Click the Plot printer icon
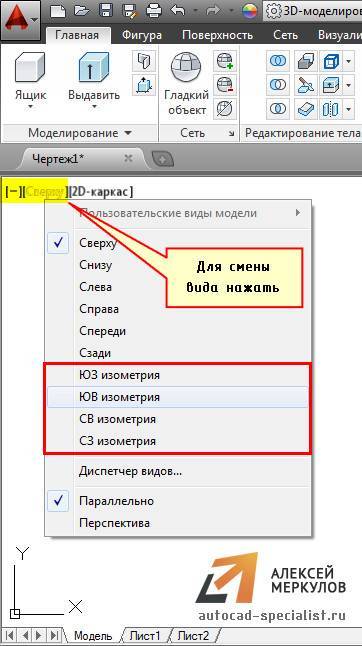The width and height of the screenshot is (362, 646). 154,11
